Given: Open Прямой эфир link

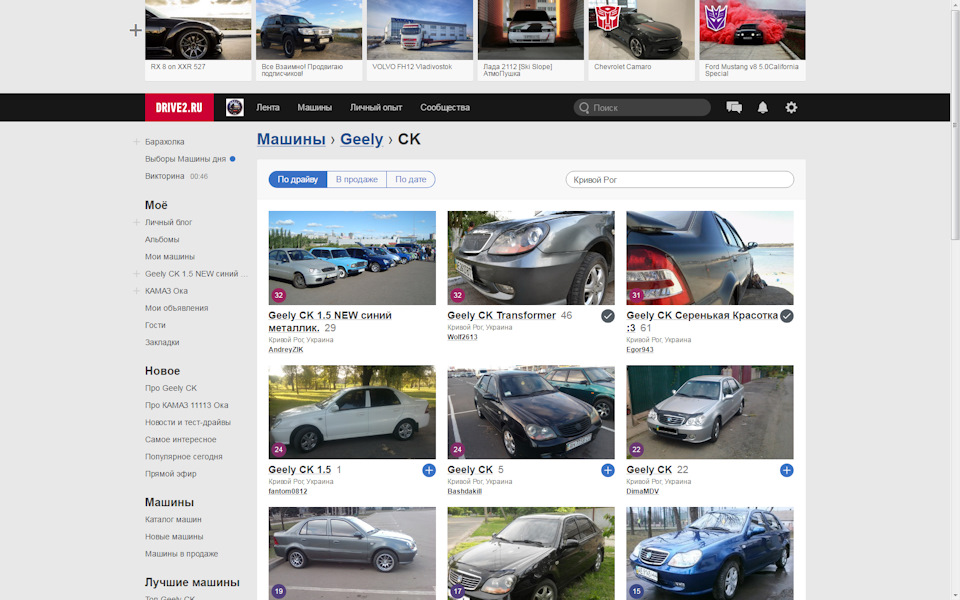Looking at the screenshot, I should click(170, 474).
